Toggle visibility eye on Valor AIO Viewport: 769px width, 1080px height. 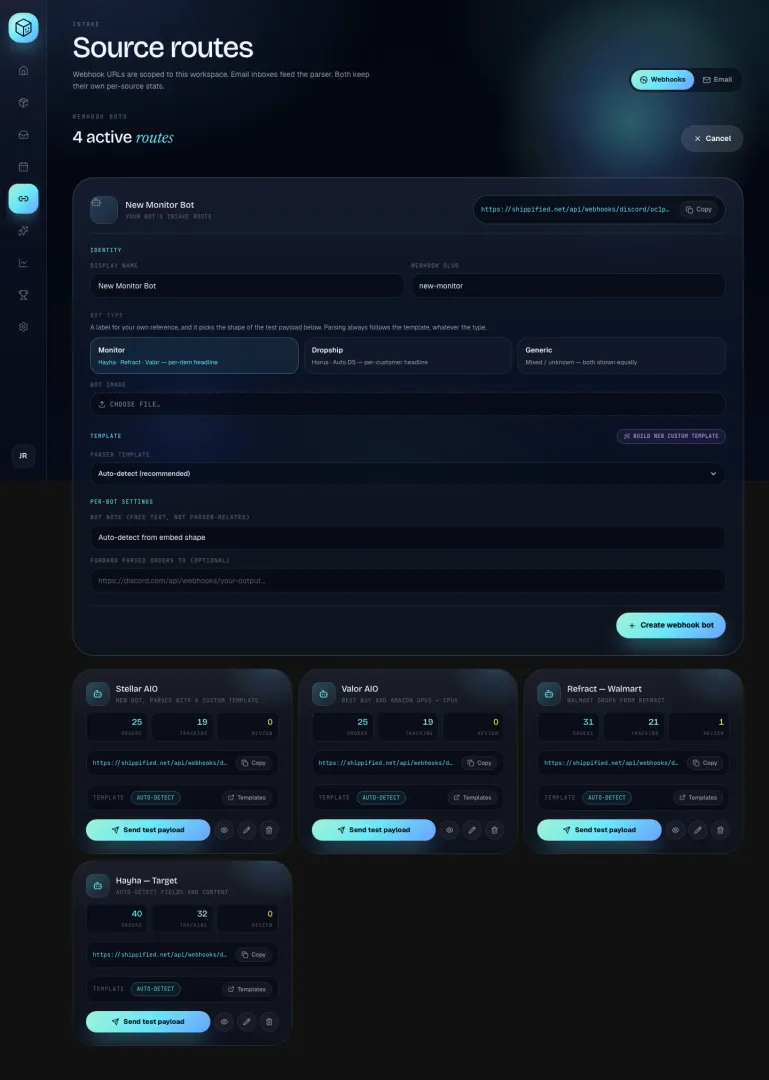point(449,830)
